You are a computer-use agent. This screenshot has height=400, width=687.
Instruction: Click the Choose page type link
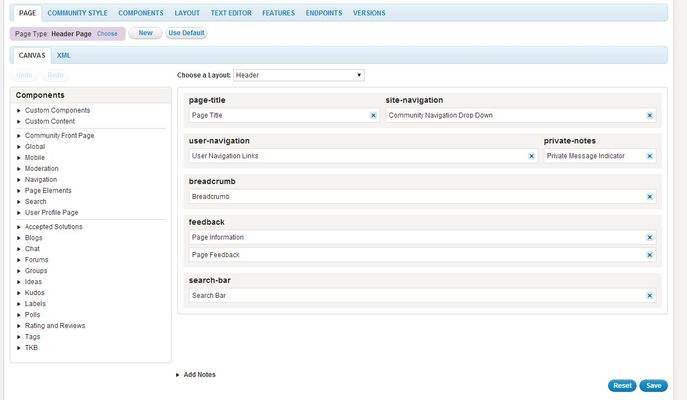click(x=107, y=34)
